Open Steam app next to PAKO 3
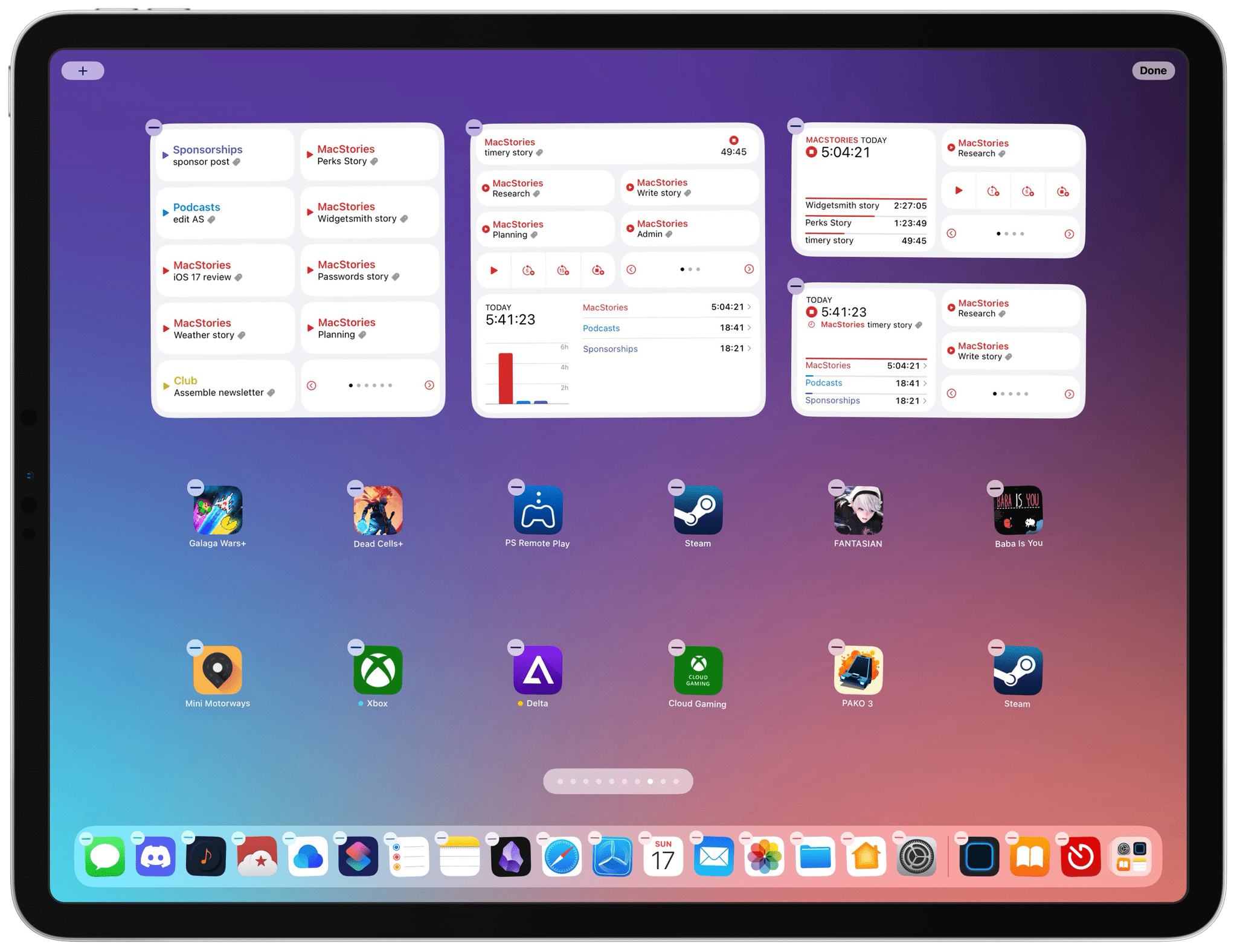Screen dimensions: 1237x952 [x=1018, y=671]
